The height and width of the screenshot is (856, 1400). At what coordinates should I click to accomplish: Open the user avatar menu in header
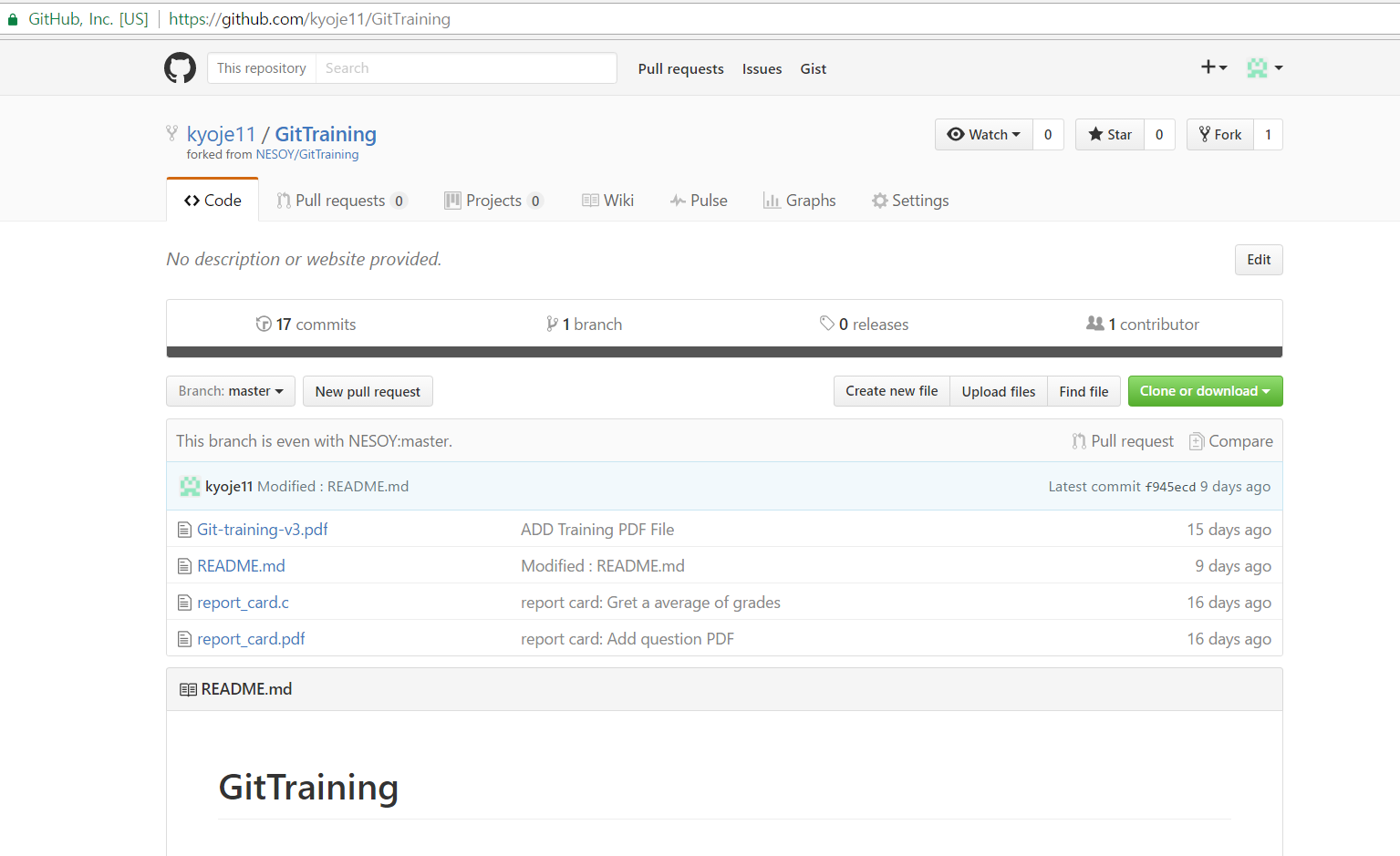click(x=1265, y=67)
